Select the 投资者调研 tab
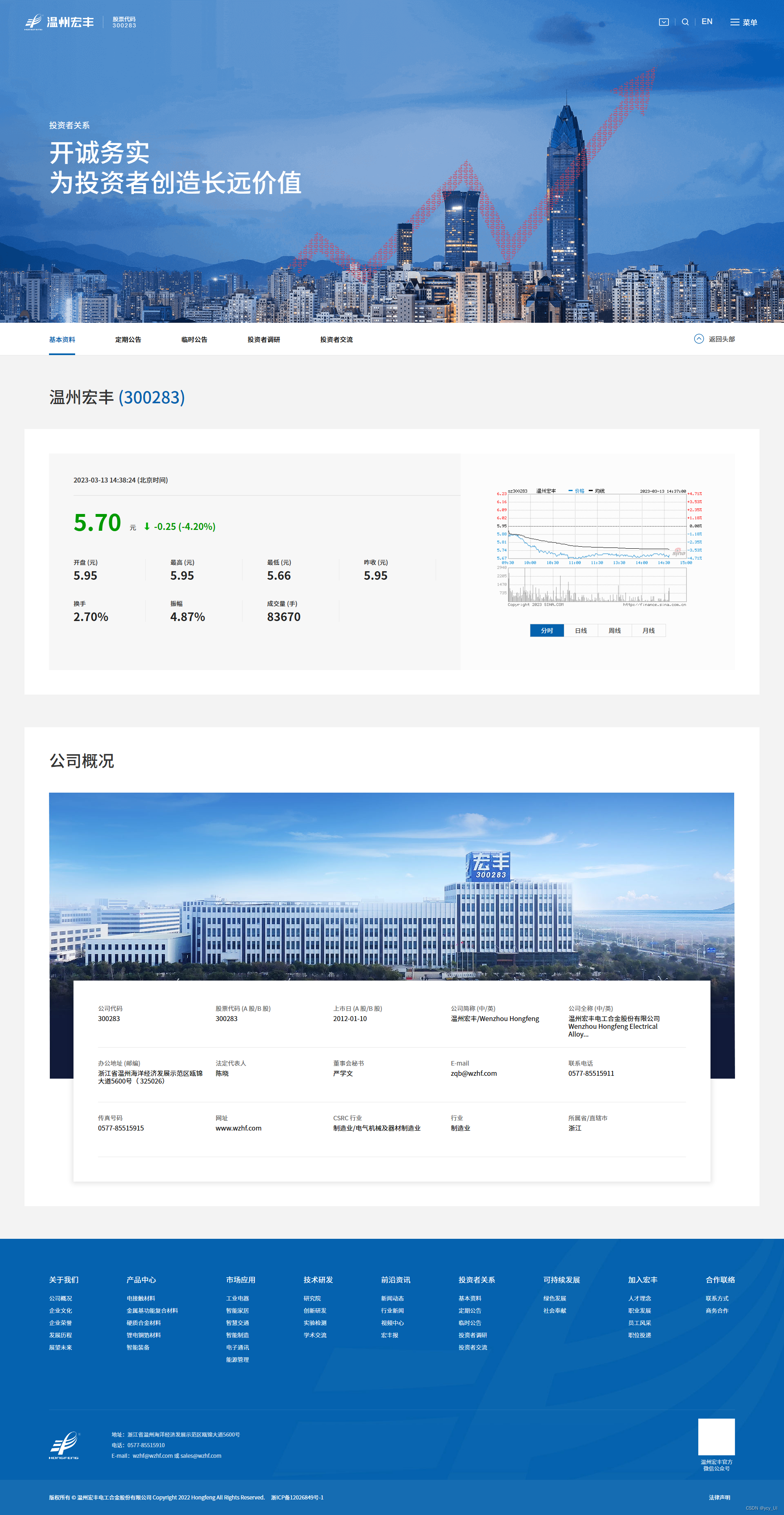 click(x=264, y=340)
